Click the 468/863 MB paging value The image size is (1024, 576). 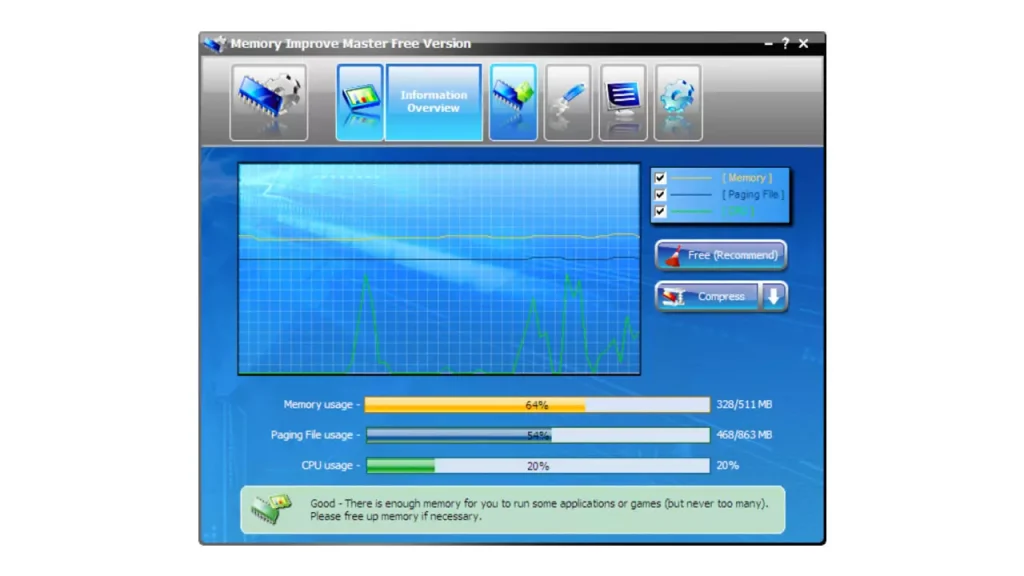point(744,435)
